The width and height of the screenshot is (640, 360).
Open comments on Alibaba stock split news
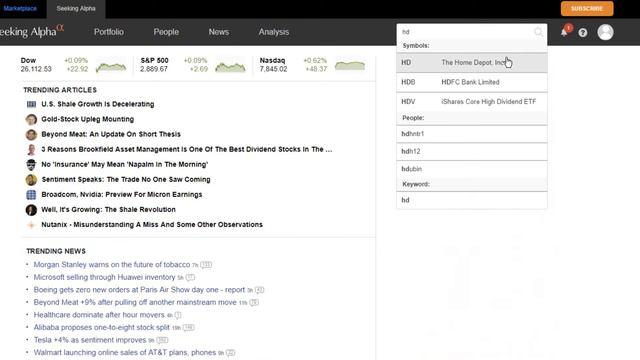189,328
